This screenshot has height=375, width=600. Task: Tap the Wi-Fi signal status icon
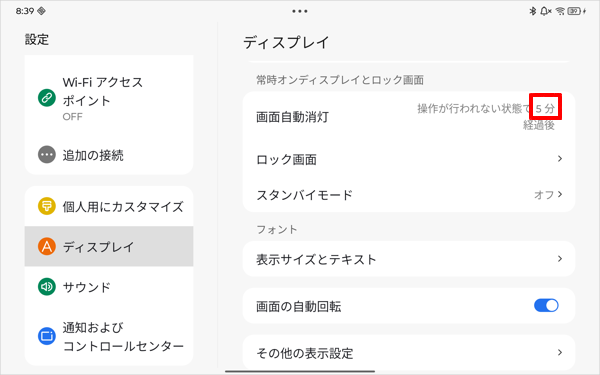pos(560,11)
